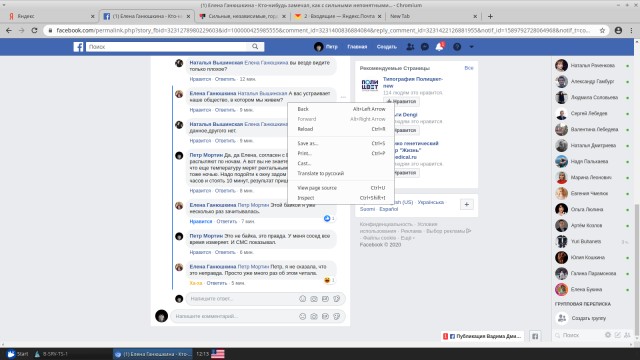Screen dimensions: 640x360
Task: Insert an emoji in the comment field
Action: click(302, 316)
